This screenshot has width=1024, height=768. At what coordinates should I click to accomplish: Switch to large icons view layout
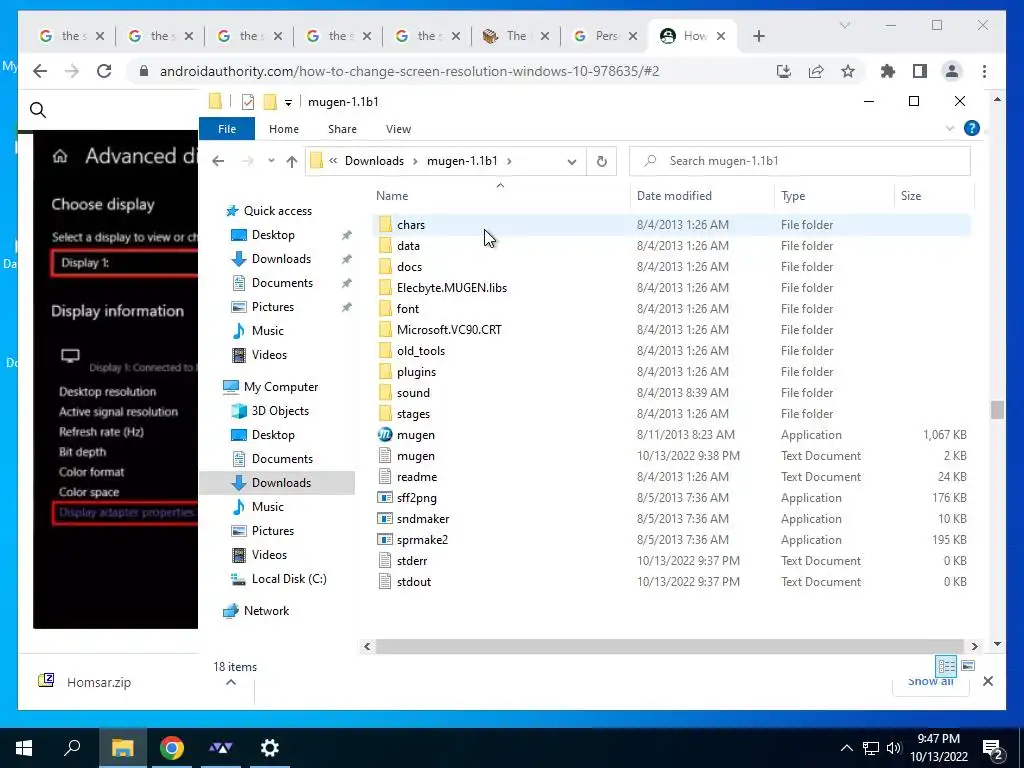968,665
